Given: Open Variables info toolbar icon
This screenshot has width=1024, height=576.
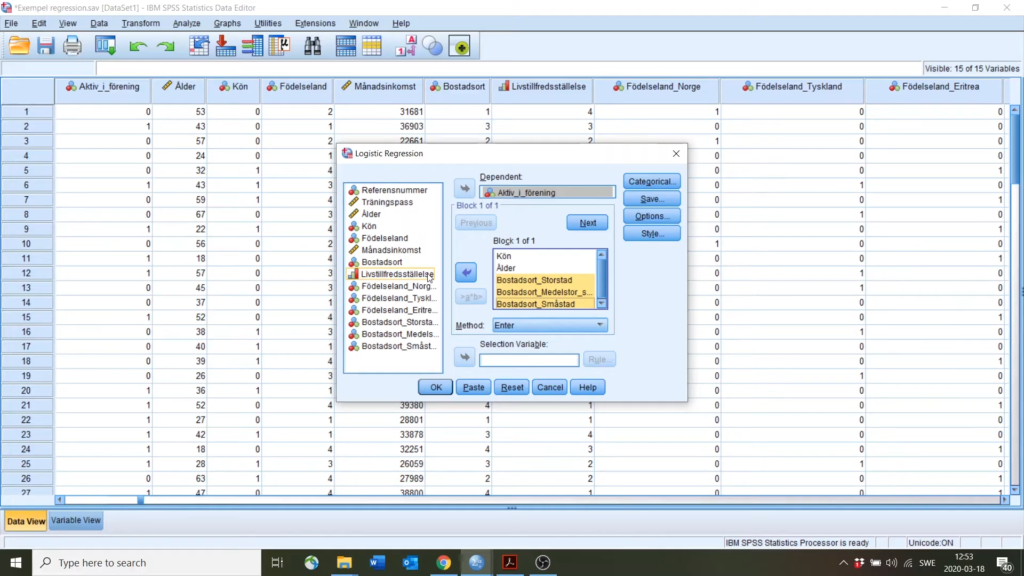Looking at the screenshot, I should pyautogui.click(x=252, y=46).
